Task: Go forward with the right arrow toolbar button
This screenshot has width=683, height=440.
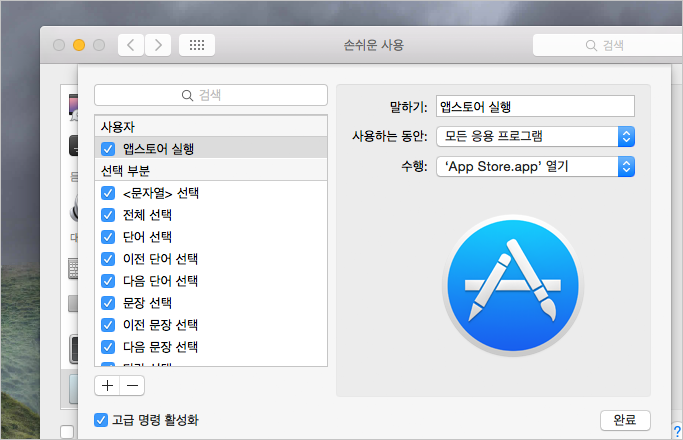Action: [x=158, y=45]
